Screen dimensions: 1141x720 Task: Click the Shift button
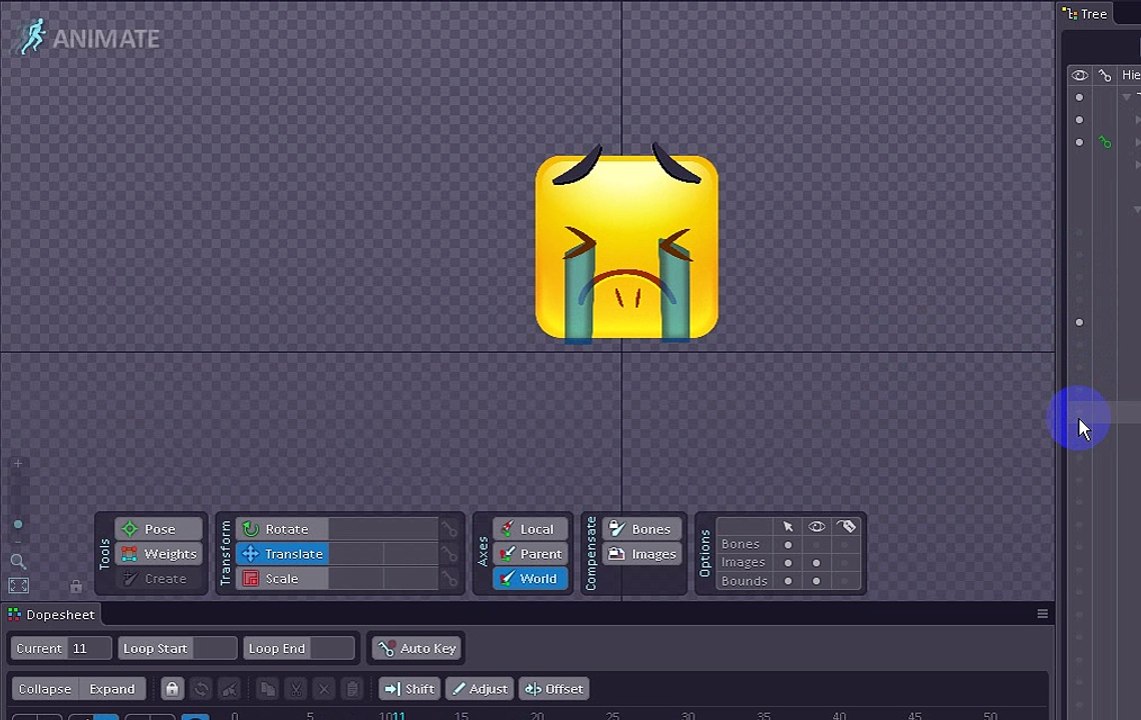click(410, 689)
